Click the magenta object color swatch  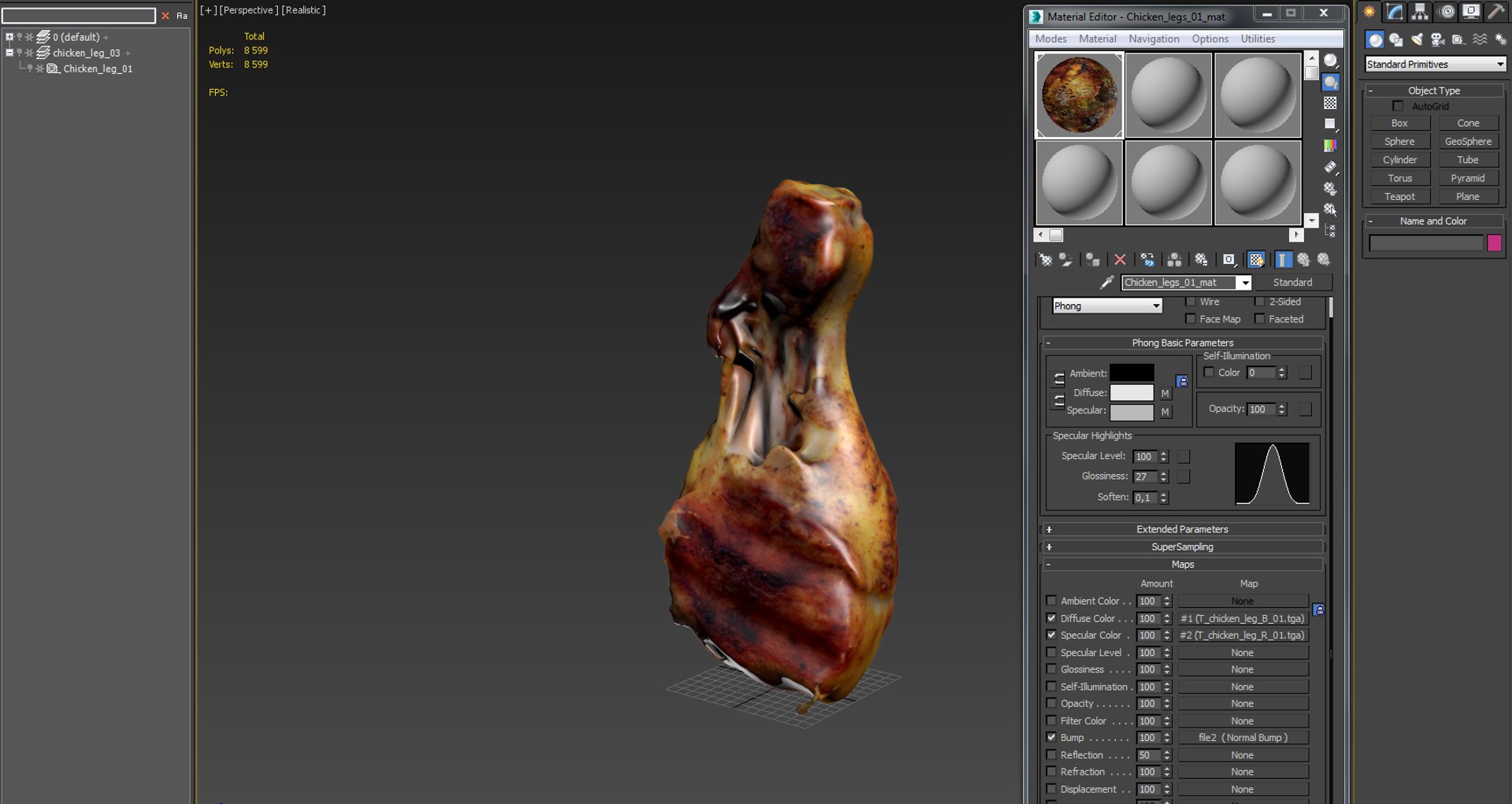click(1494, 243)
